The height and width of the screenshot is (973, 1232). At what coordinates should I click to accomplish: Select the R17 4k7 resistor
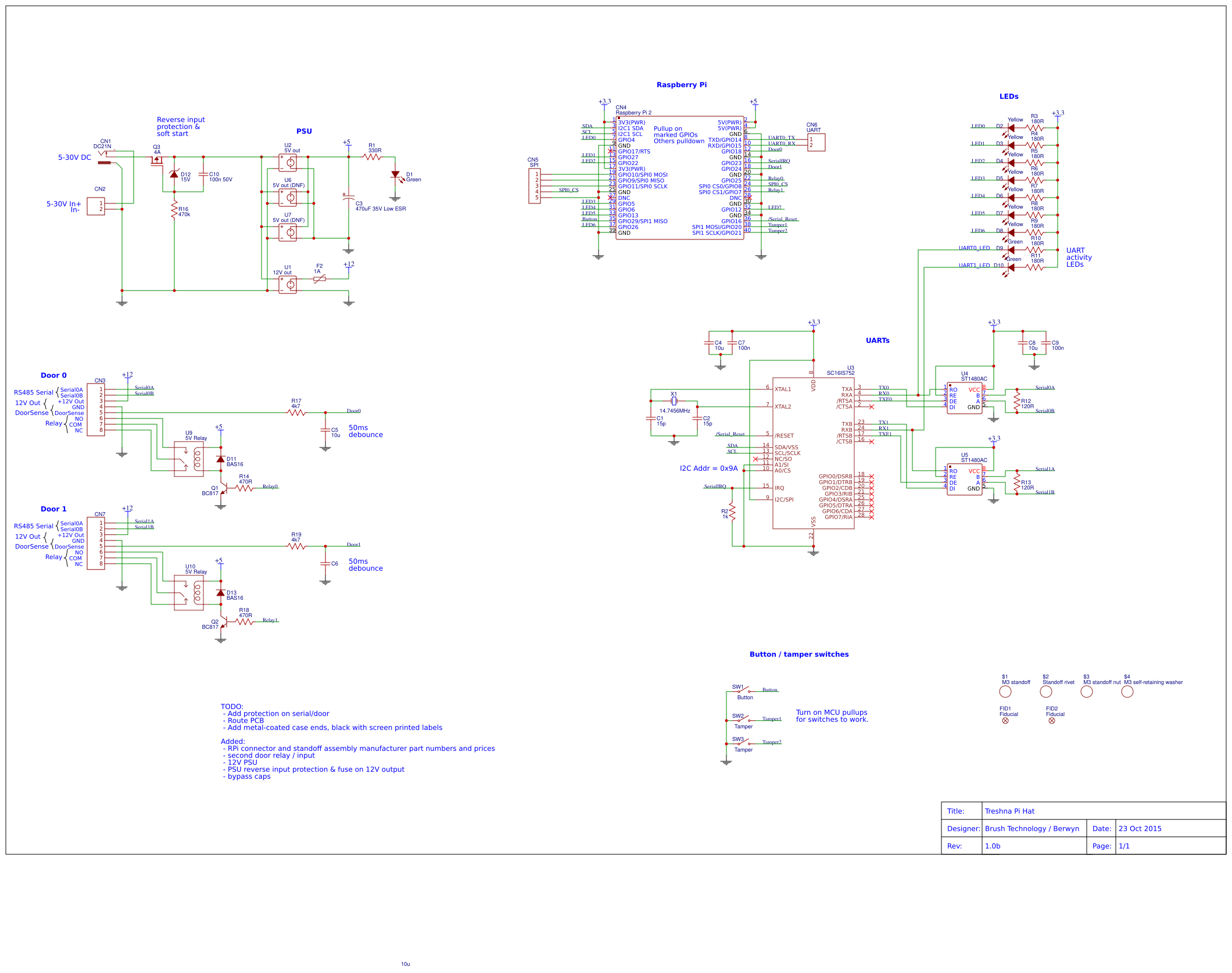296,413
